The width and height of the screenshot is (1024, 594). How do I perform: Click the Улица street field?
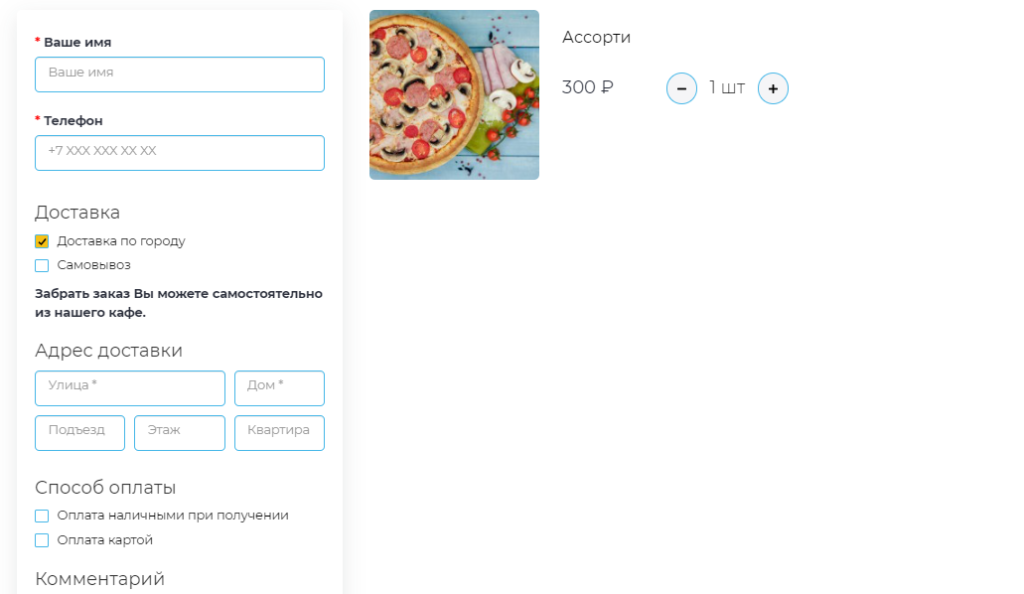pyautogui.click(x=130, y=388)
